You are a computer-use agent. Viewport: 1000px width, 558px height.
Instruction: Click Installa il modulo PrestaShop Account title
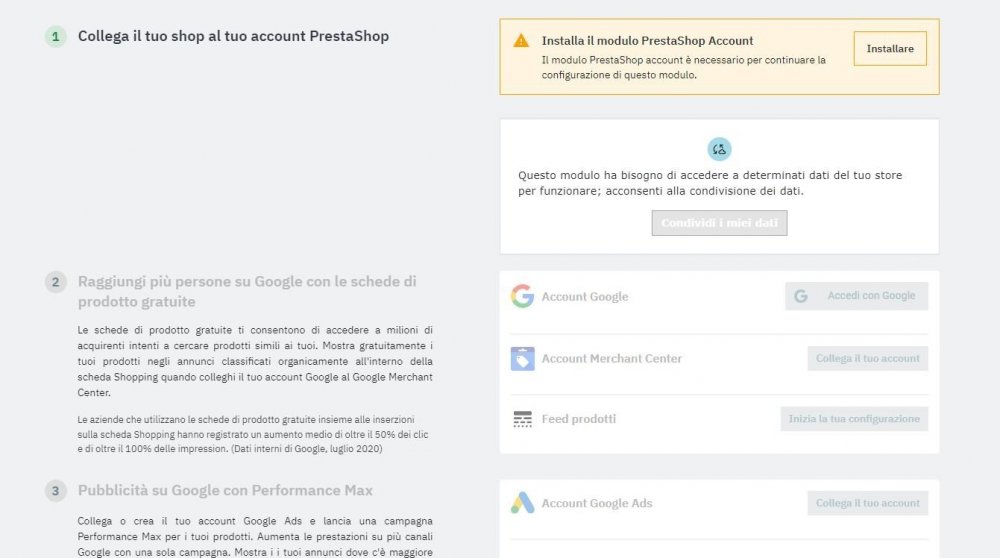(x=647, y=41)
